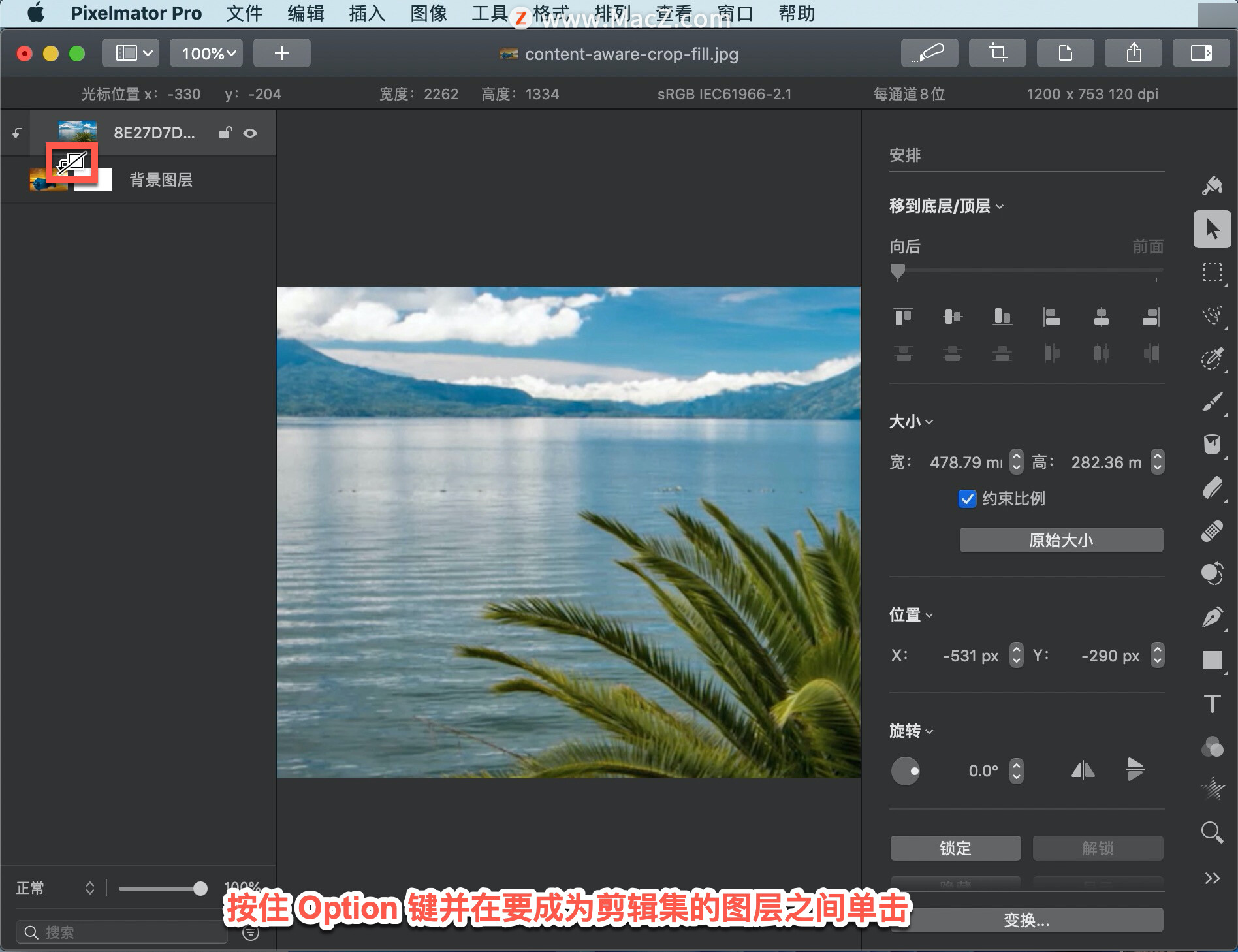Select the Style/paint tool at toolbar top
Image resolution: width=1238 pixels, height=952 pixels.
1213,186
